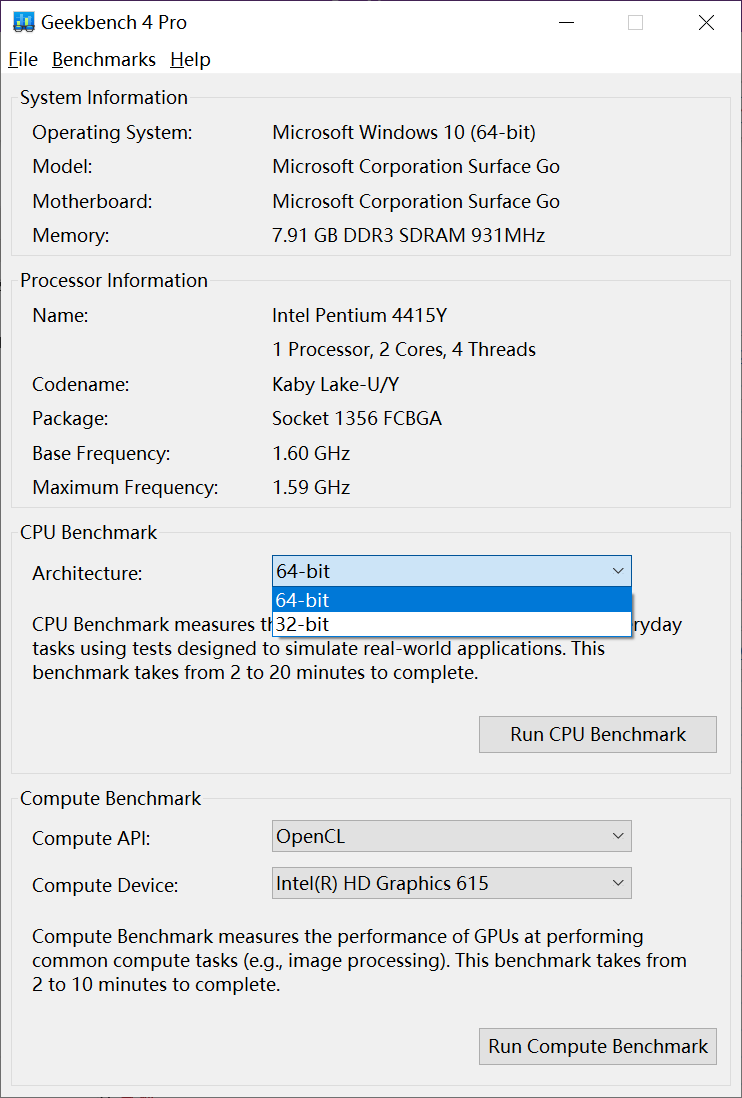Click the 'Compute Benchmark' group heading
The height and width of the screenshot is (1098, 742).
tap(110, 798)
